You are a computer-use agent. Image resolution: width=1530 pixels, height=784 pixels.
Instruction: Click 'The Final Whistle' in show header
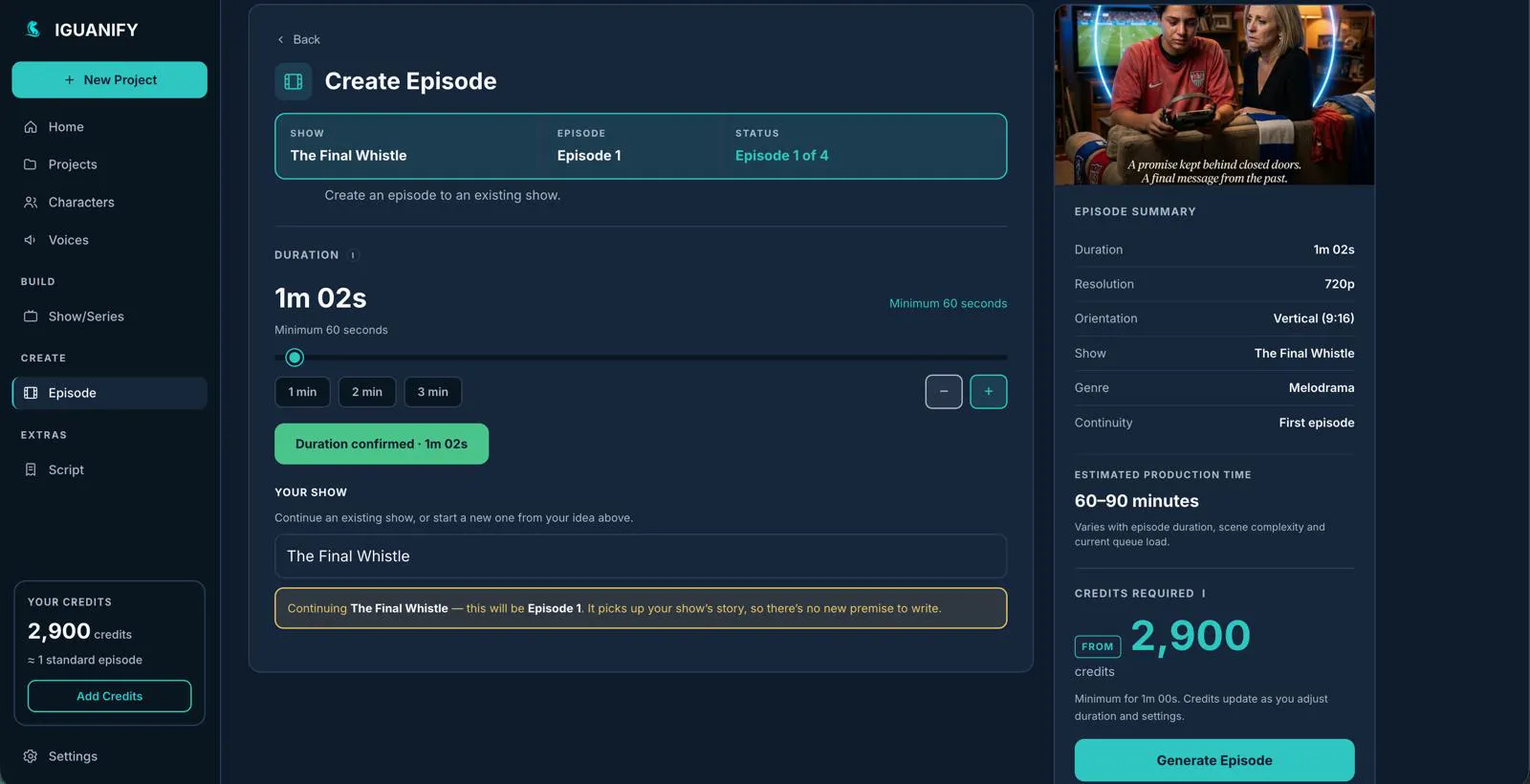(348, 156)
